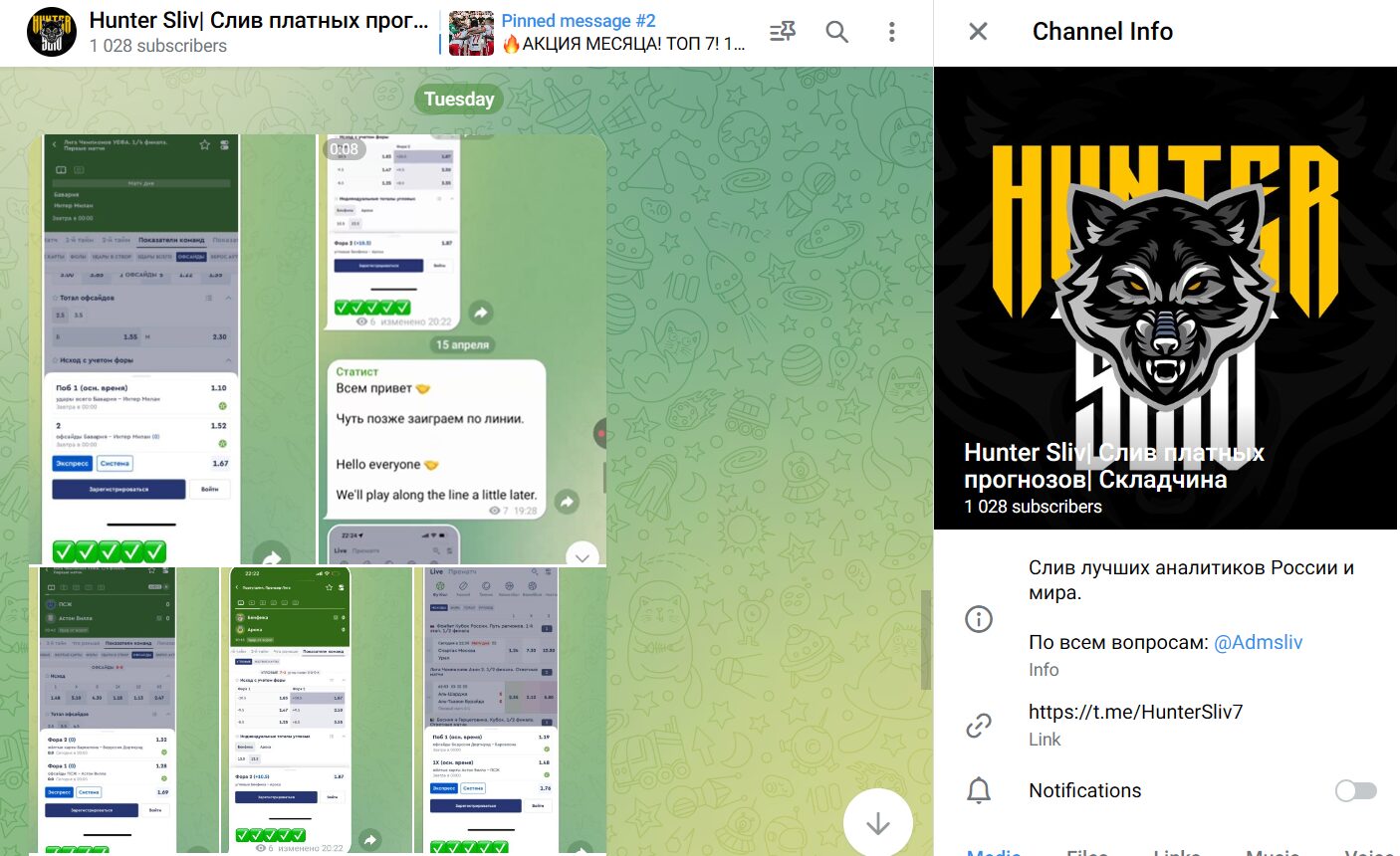Open the pinned messages list icon
The width and height of the screenshot is (1400, 856).
click(783, 32)
